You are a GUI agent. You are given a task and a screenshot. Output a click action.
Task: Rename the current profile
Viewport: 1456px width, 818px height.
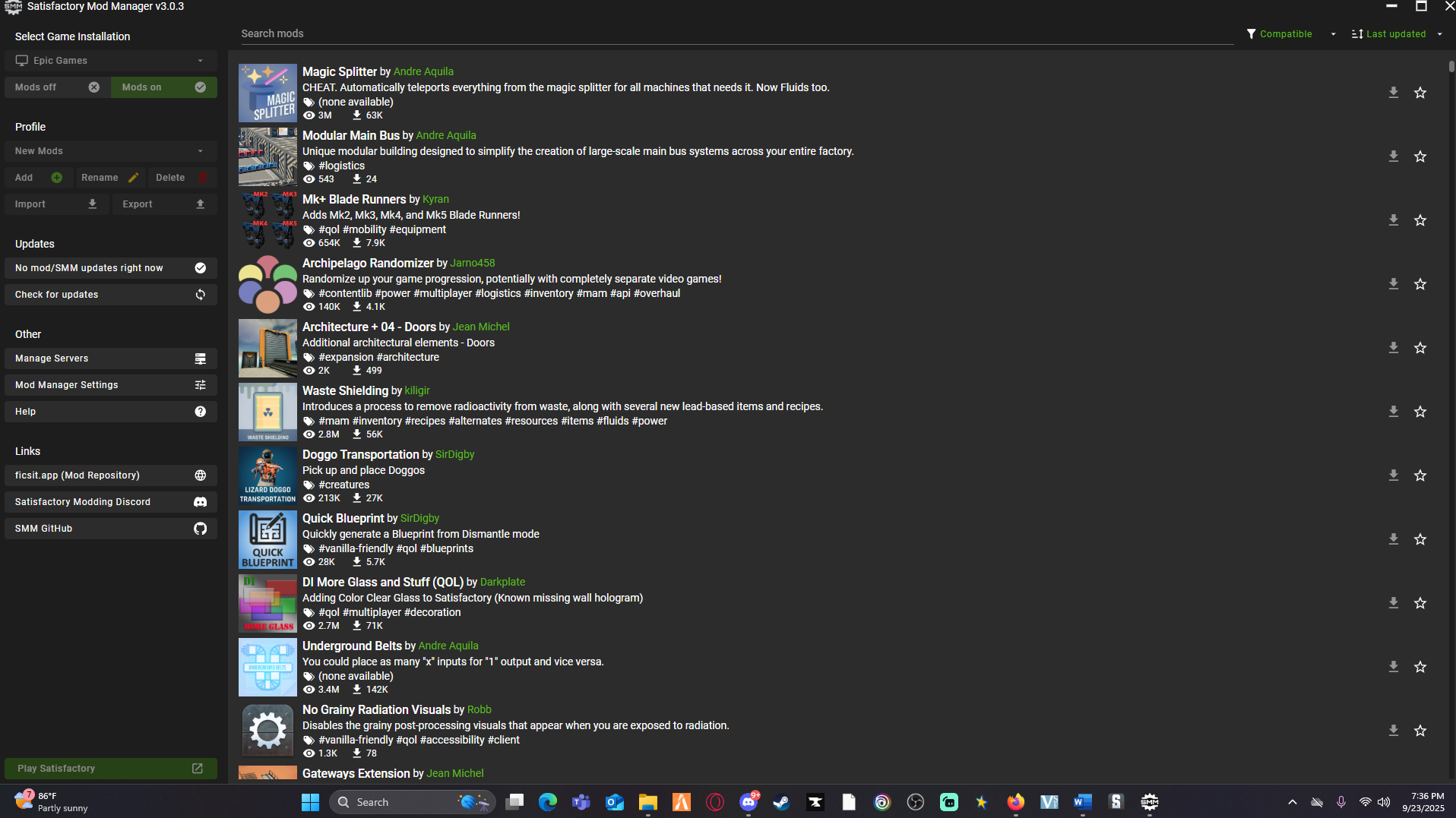pyautogui.click(x=111, y=178)
